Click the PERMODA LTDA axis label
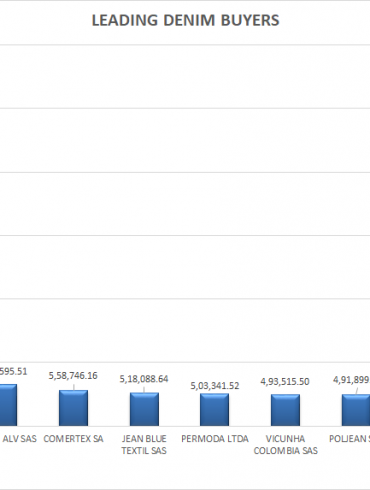The image size is (370, 490). pyautogui.click(x=215, y=439)
